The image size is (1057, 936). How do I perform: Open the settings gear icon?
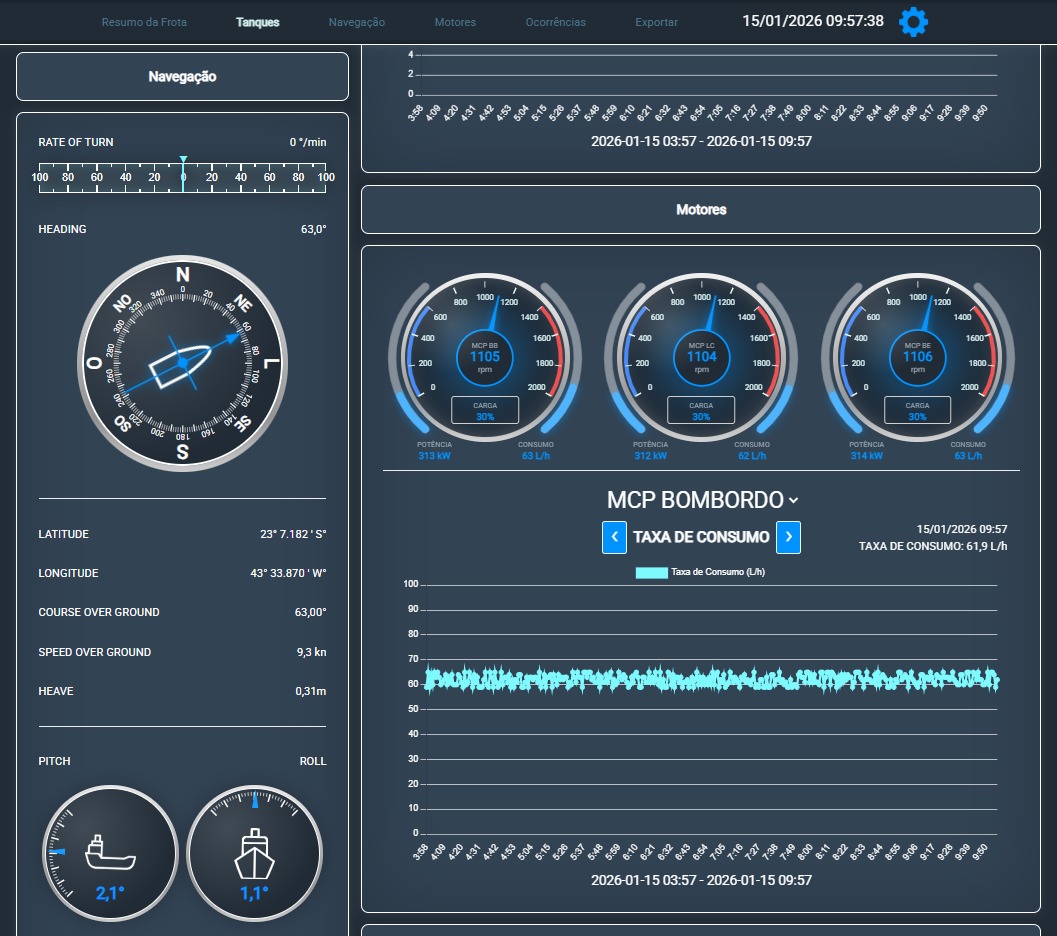click(913, 22)
